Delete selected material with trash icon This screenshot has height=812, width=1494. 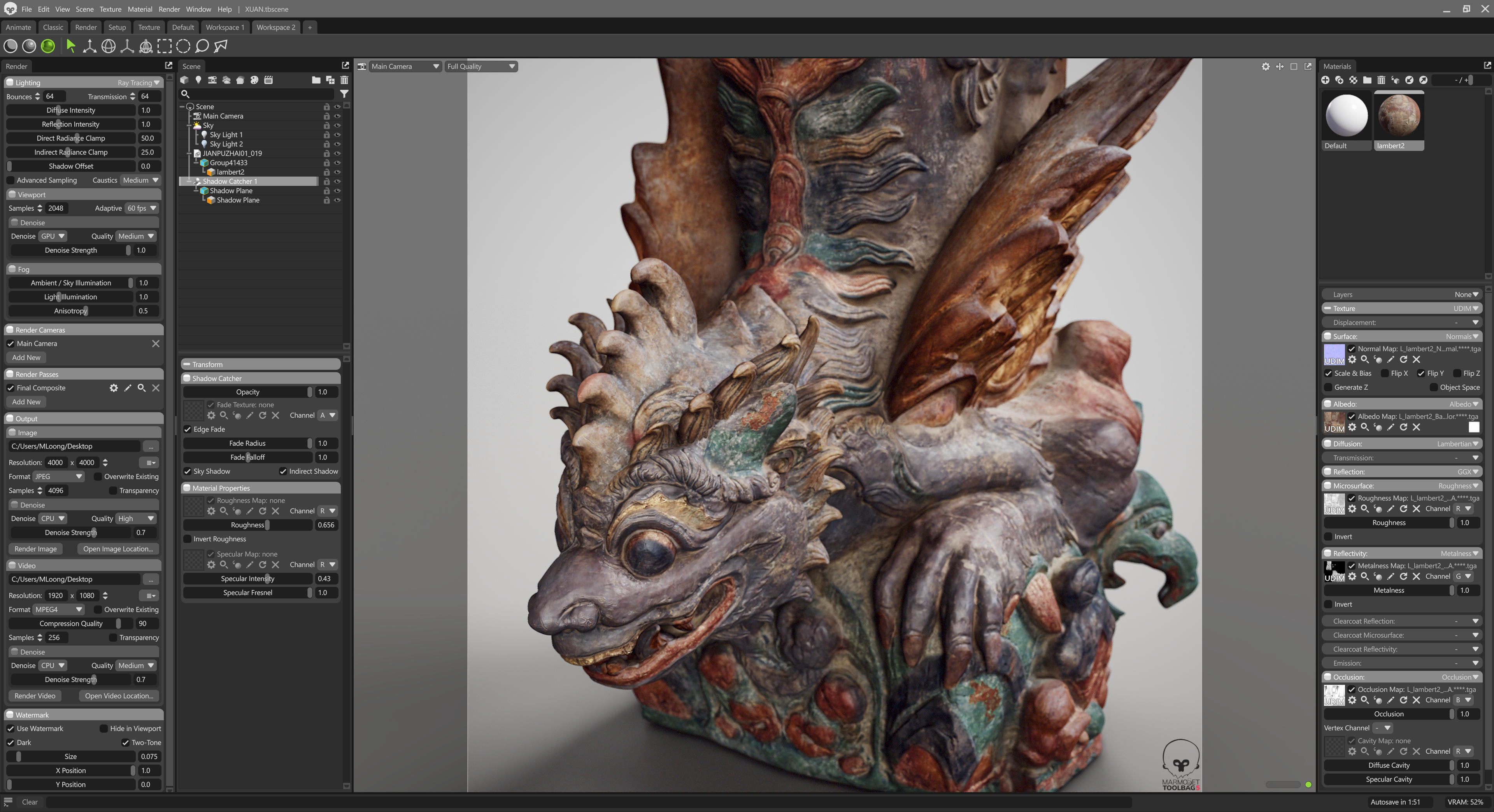point(1381,80)
